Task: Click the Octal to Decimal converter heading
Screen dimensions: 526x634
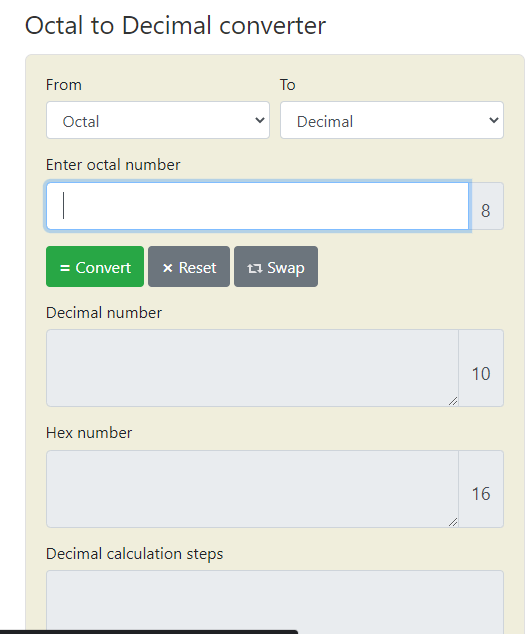Action: (175, 25)
